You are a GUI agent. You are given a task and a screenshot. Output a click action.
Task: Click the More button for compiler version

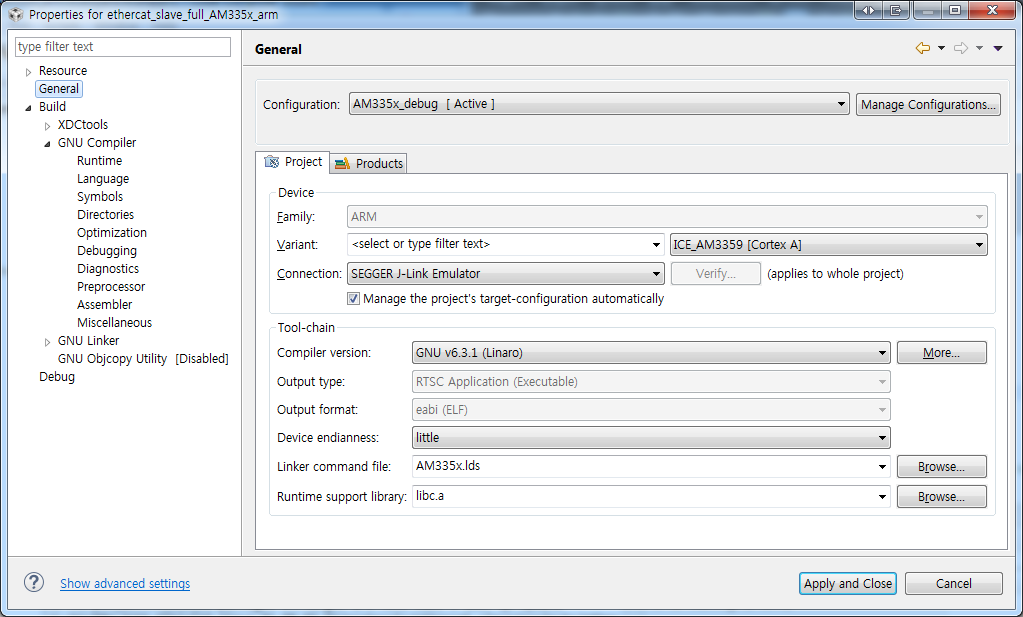tap(941, 353)
